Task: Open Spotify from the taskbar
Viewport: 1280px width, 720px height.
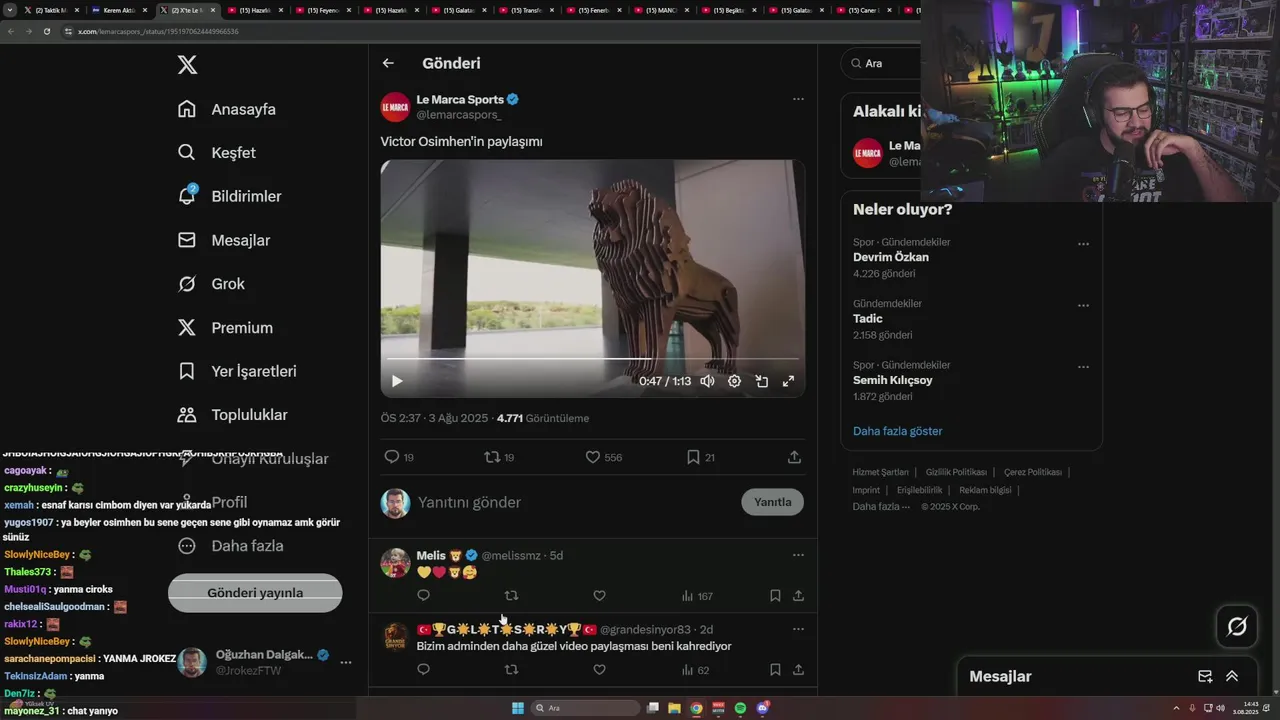Action: coord(741,708)
